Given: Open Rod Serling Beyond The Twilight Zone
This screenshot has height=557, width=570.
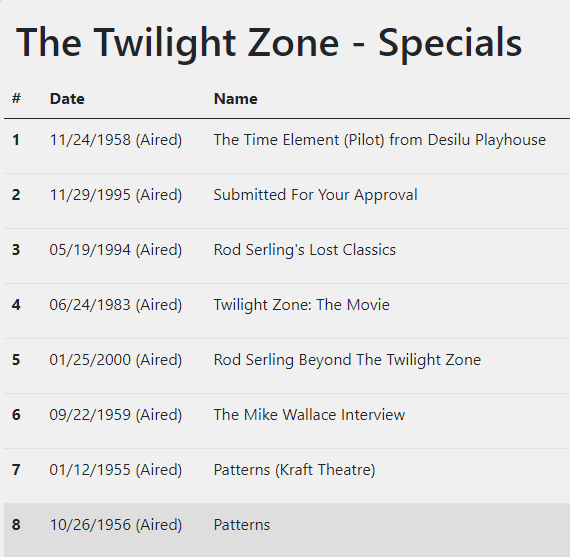Looking at the screenshot, I should tap(347, 360).
